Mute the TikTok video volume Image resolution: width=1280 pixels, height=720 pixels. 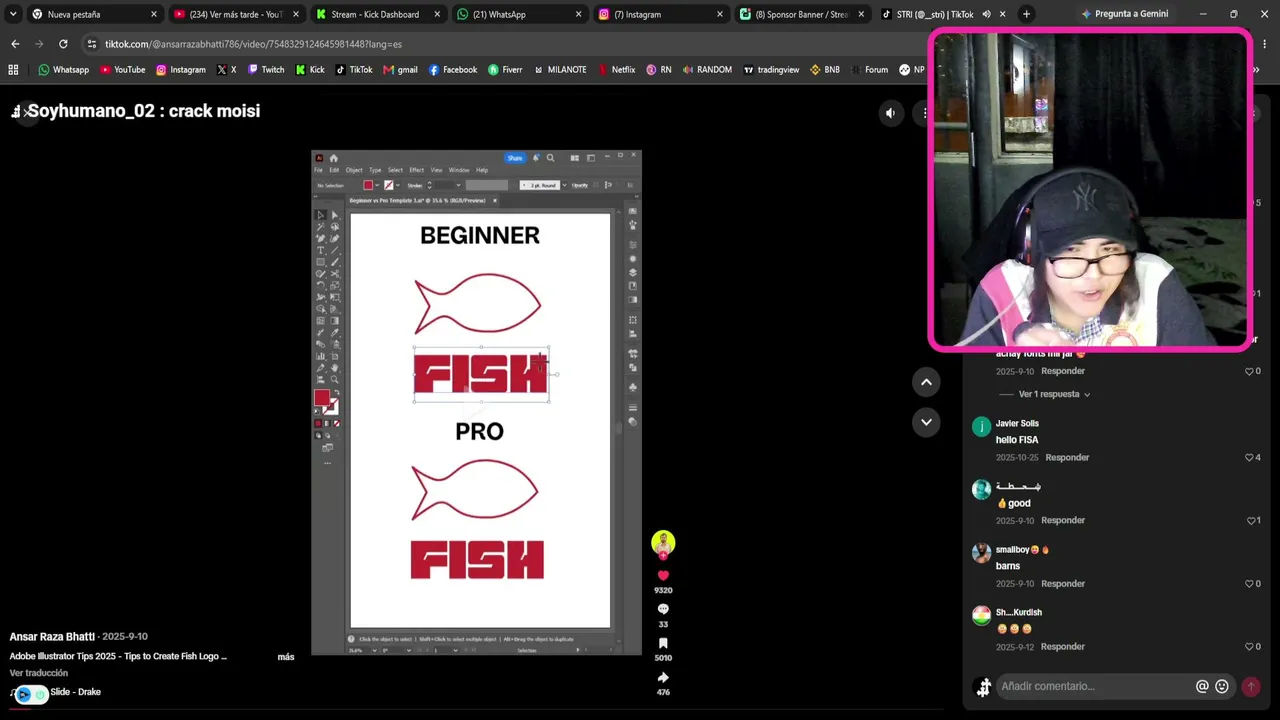[x=890, y=113]
